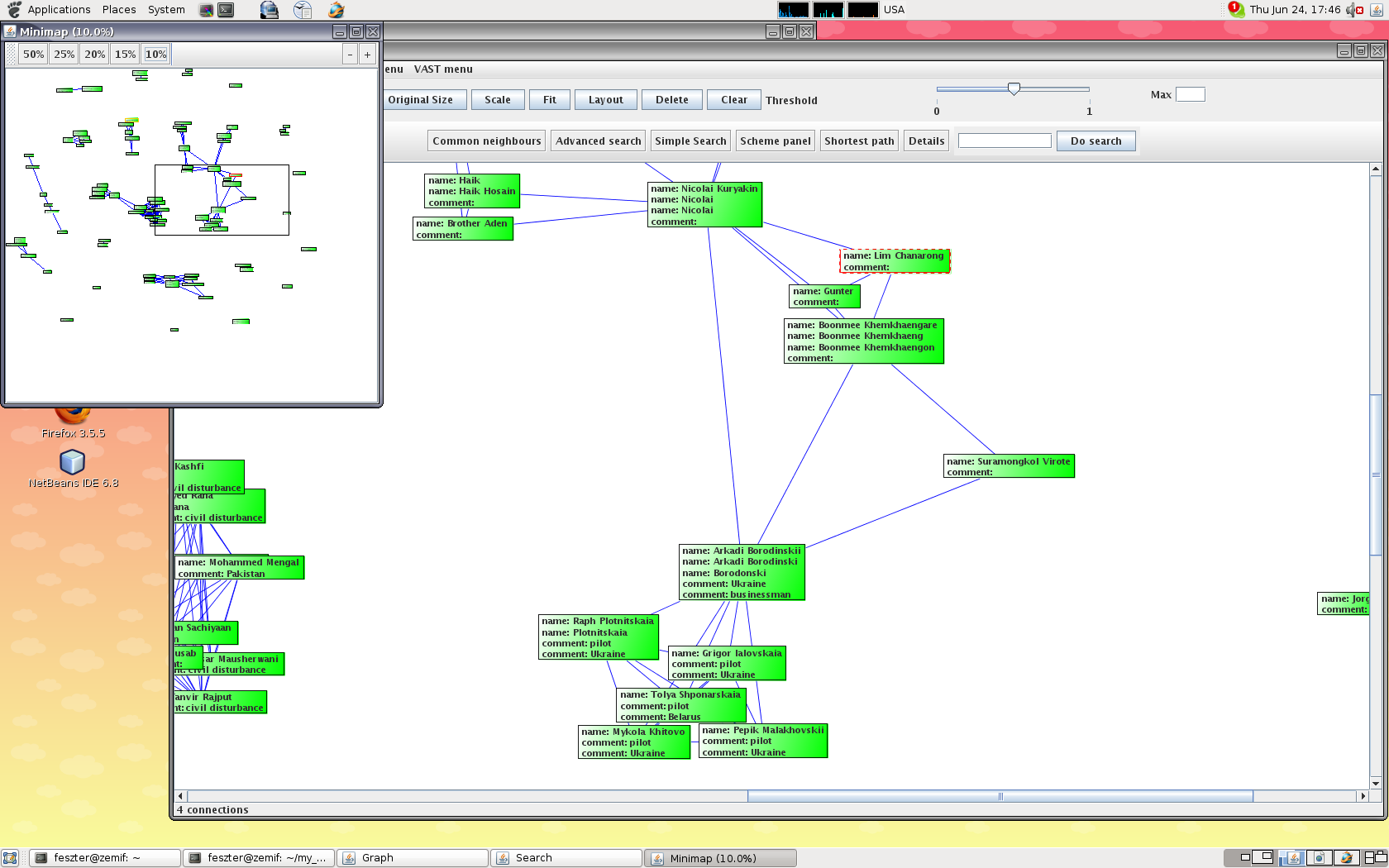
Task: Select the Arkadi Borodinskii node
Action: click(742, 572)
